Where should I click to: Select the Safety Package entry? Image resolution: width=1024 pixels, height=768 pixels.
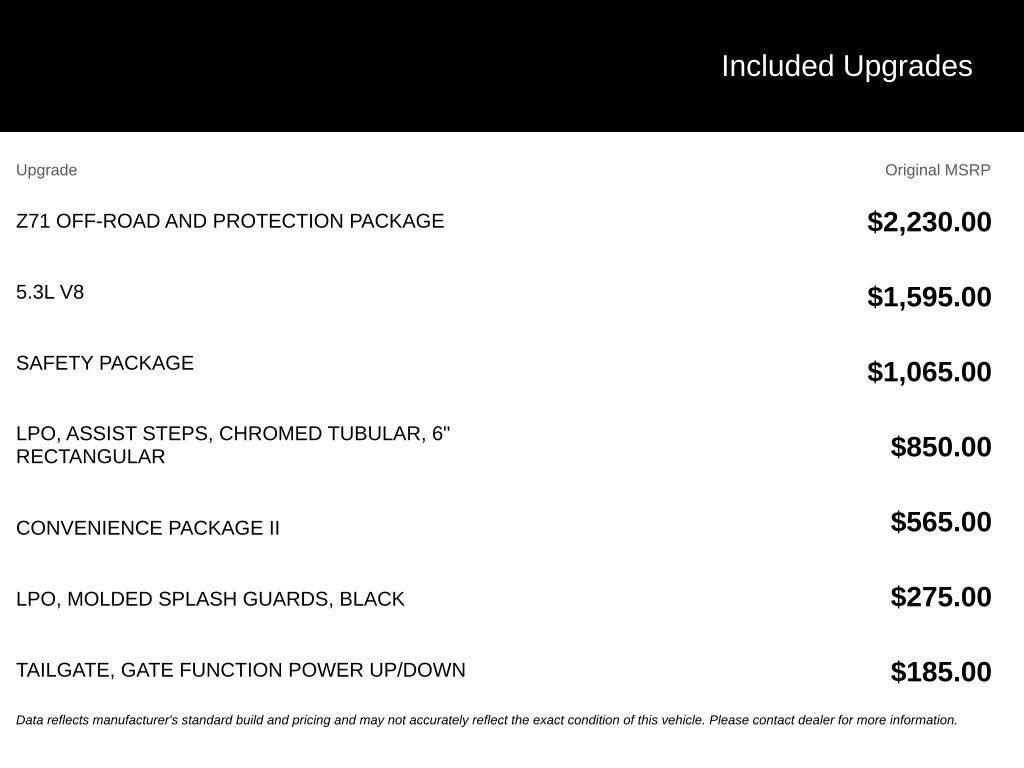(105, 362)
